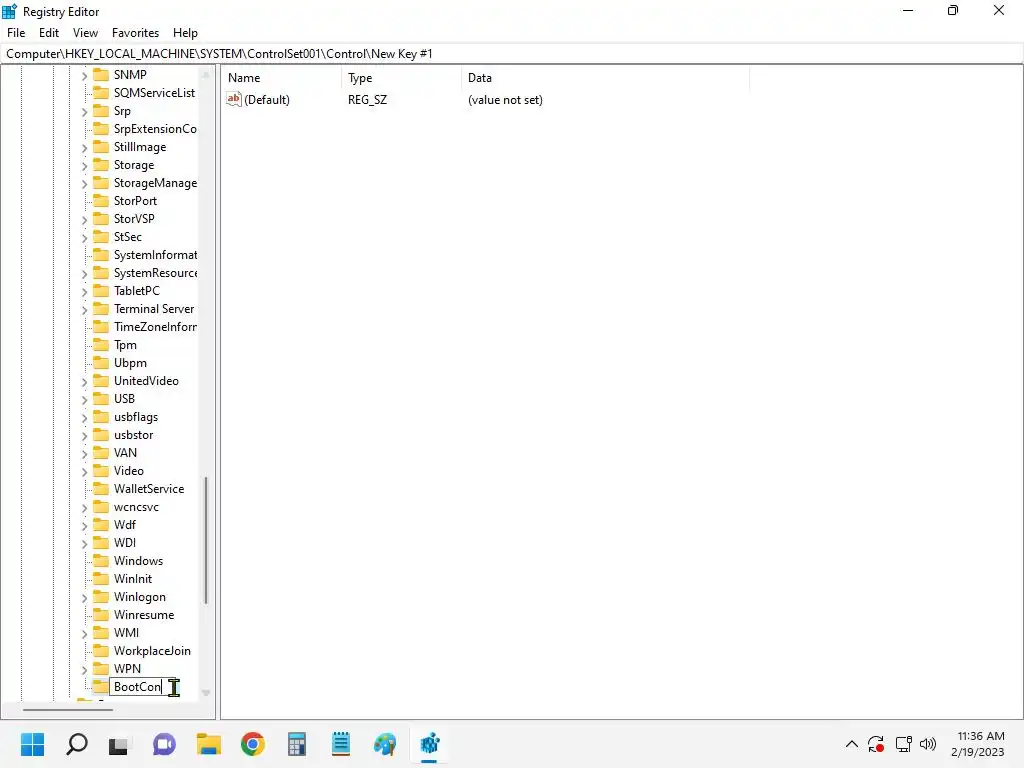The image size is (1024, 768).
Task: Select the WorkplaceJoin key
Action: click(x=152, y=651)
